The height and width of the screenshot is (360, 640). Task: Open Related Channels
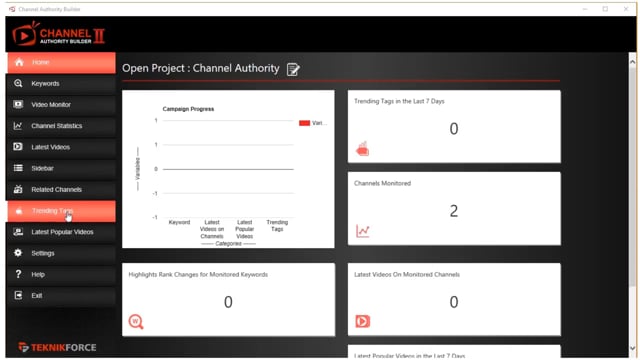click(x=61, y=190)
